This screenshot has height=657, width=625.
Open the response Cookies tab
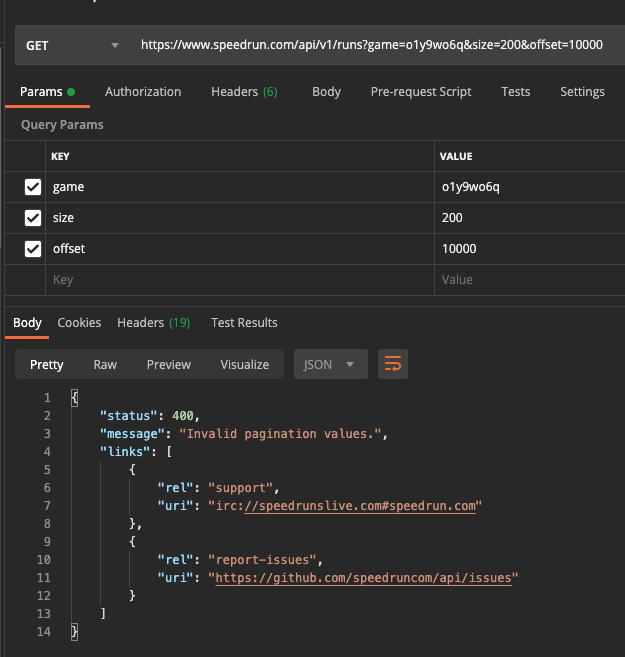(79, 323)
